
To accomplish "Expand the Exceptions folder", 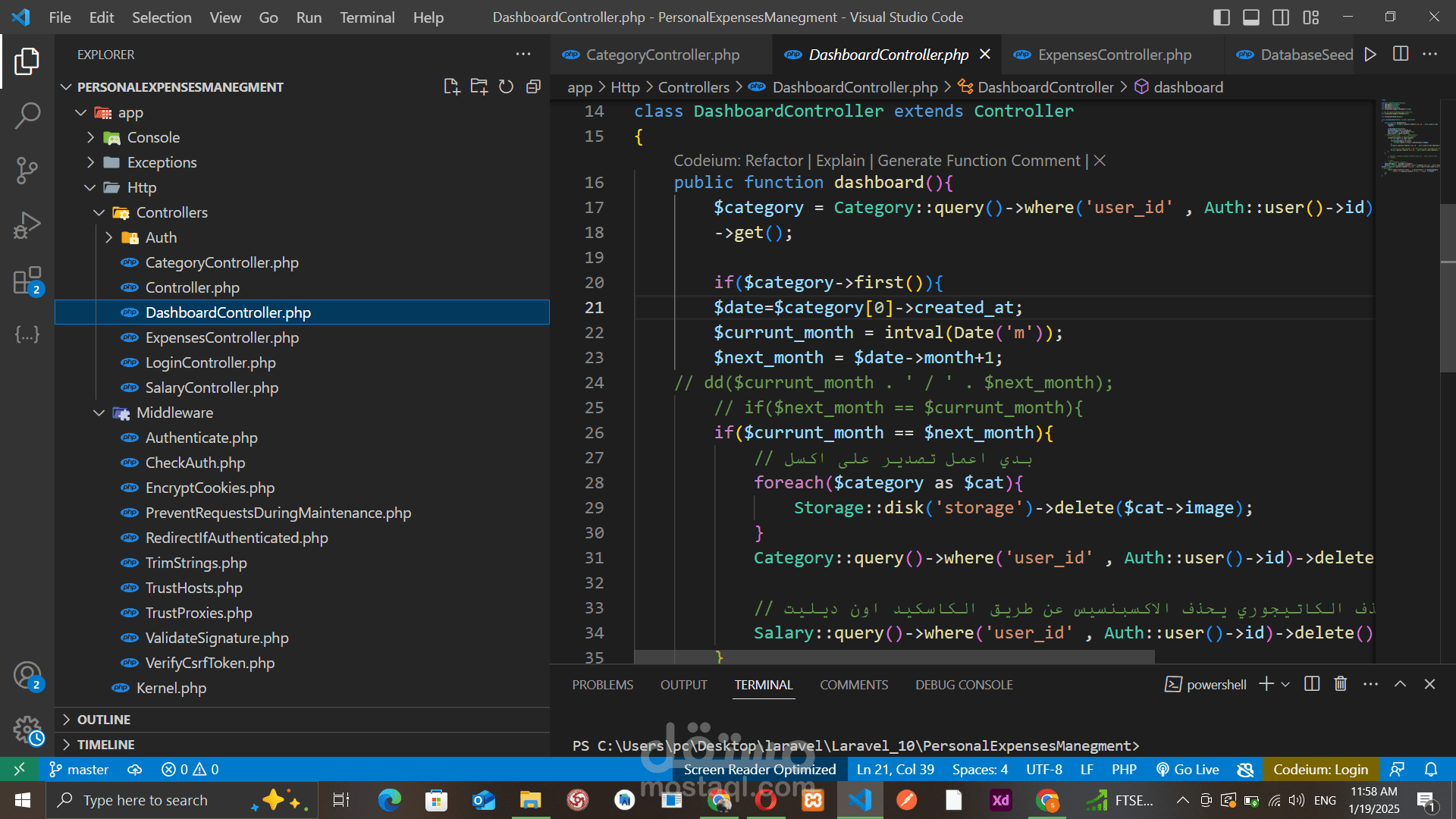I will [162, 162].
